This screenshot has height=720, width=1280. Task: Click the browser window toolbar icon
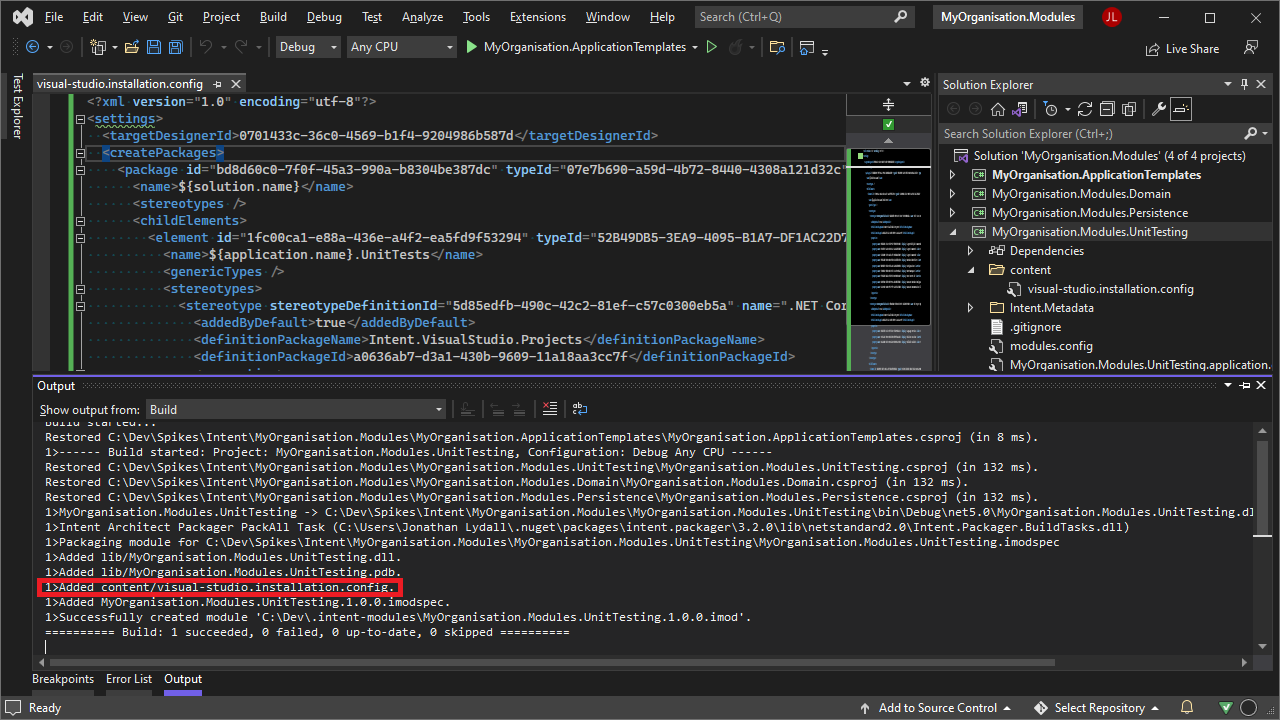point(807,47)
